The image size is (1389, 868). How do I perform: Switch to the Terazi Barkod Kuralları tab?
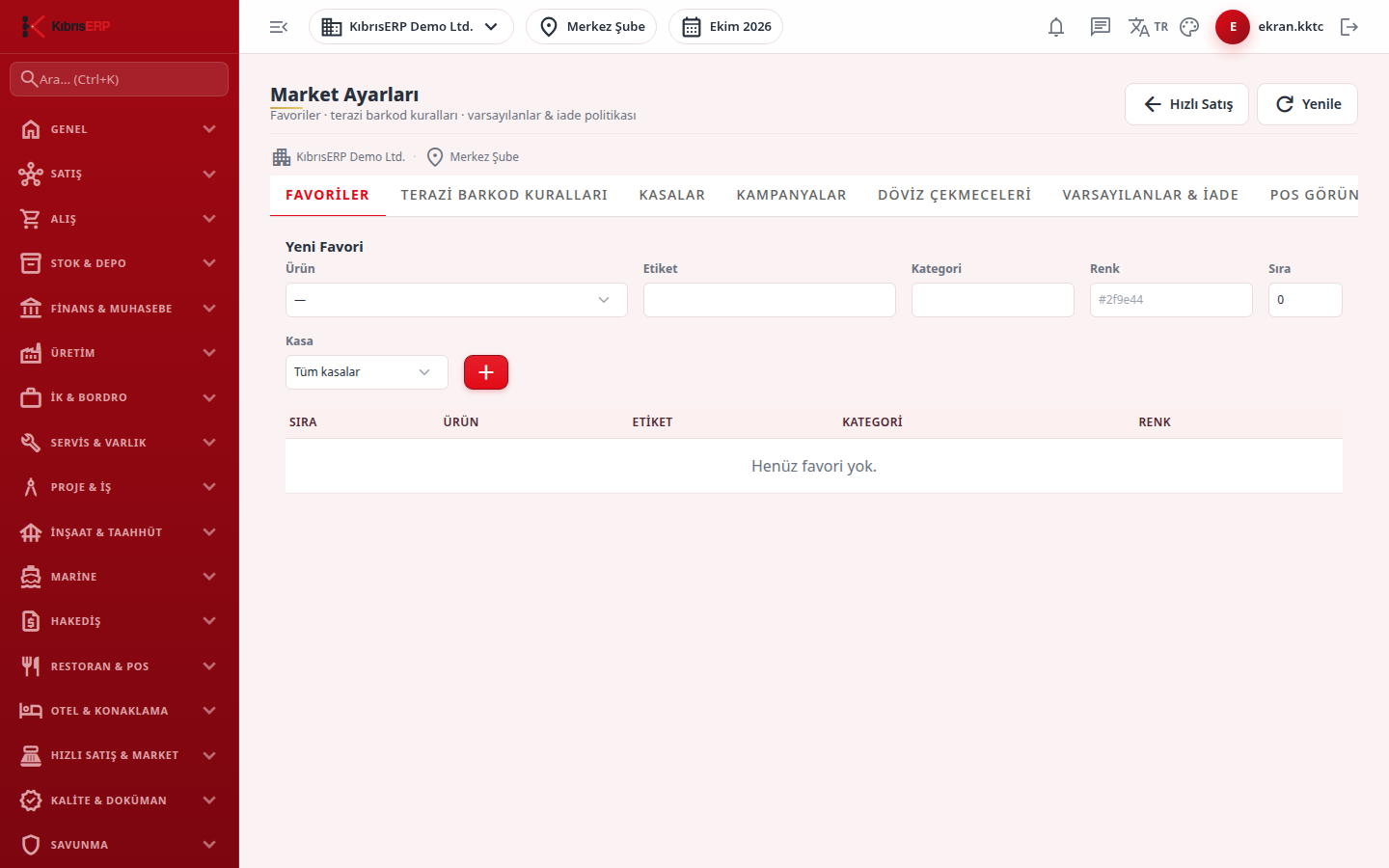point(504,195)
